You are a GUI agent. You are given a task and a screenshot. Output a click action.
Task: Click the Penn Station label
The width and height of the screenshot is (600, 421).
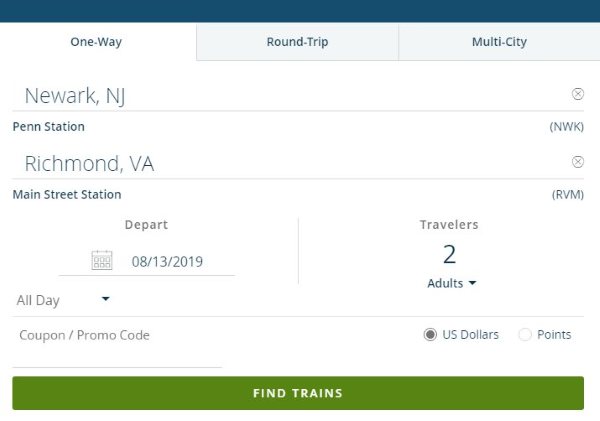tap(48, 127)
